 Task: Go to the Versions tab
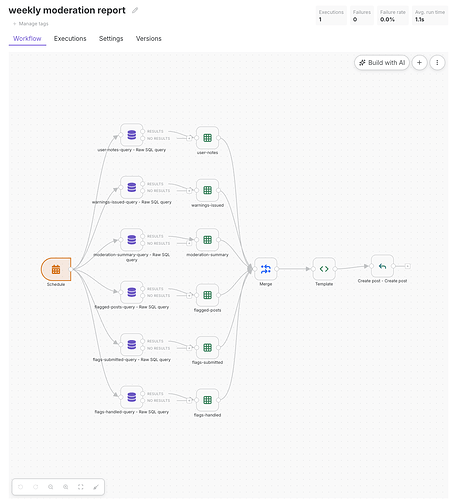pyautogui.click(x=149, y=39)
